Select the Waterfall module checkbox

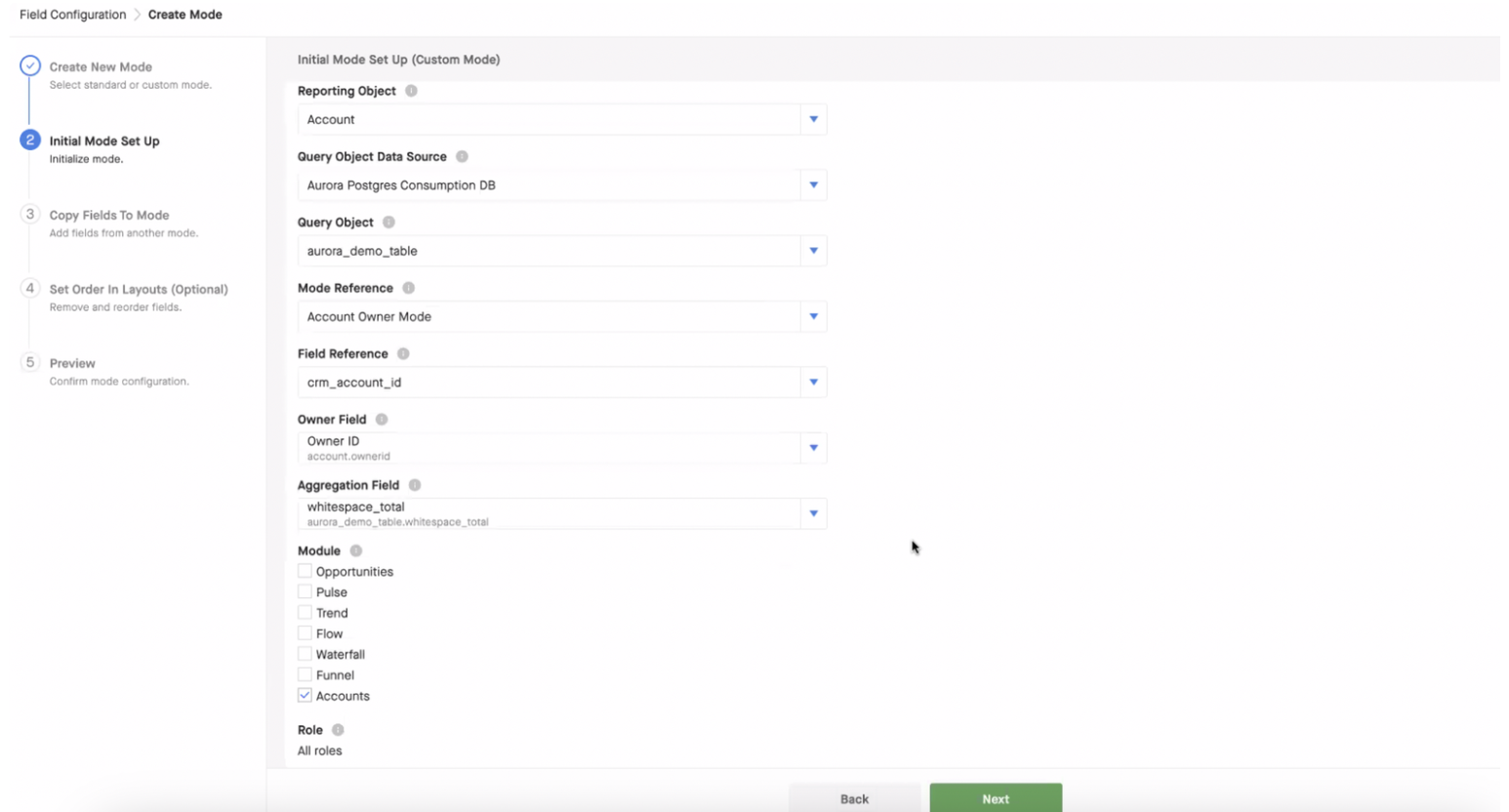pyautogui.click(x=305, y=654)
